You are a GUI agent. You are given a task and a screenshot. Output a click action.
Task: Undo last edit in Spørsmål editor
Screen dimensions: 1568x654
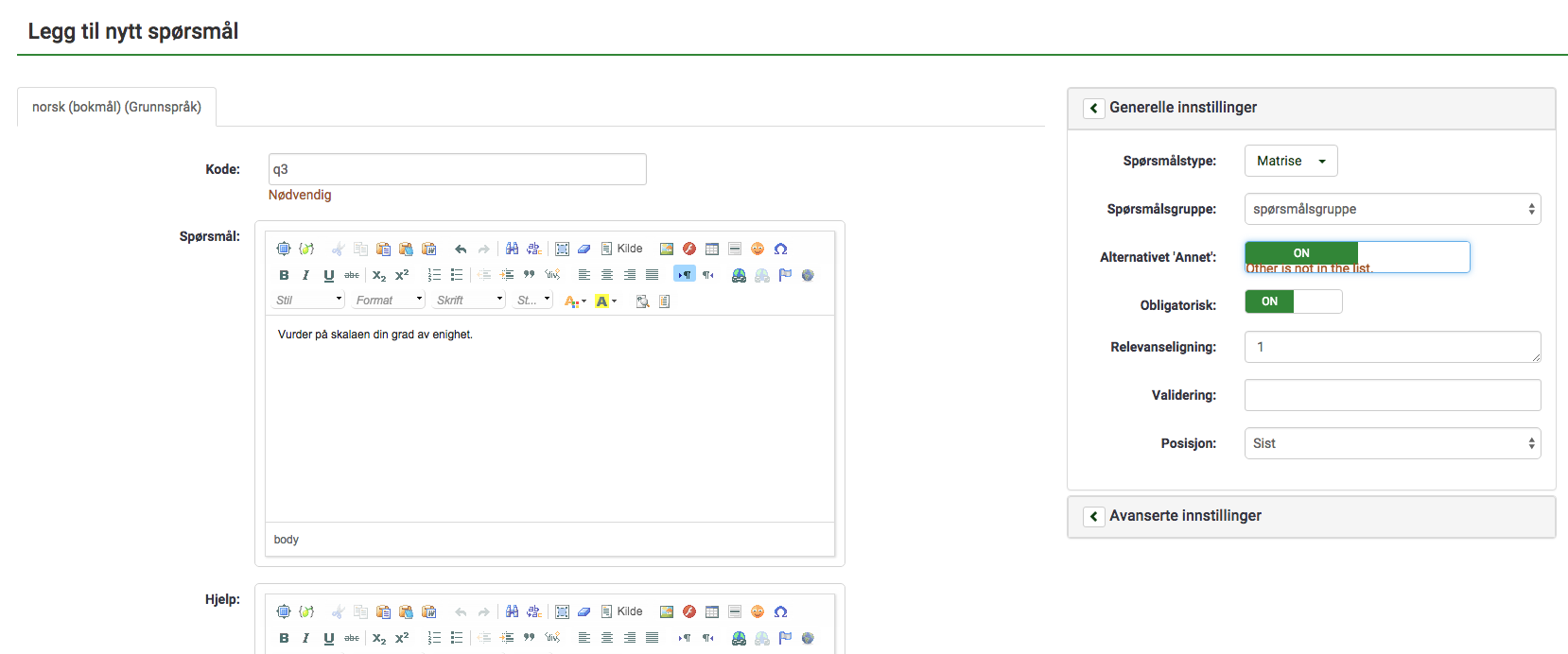(x=461, y=249)
